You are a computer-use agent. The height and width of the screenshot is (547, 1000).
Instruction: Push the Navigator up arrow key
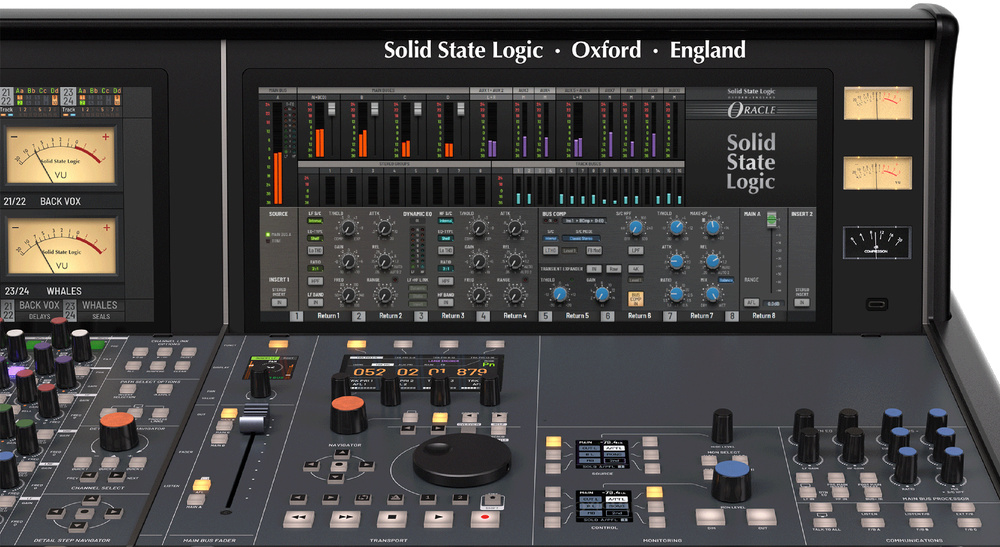[342, 453]
